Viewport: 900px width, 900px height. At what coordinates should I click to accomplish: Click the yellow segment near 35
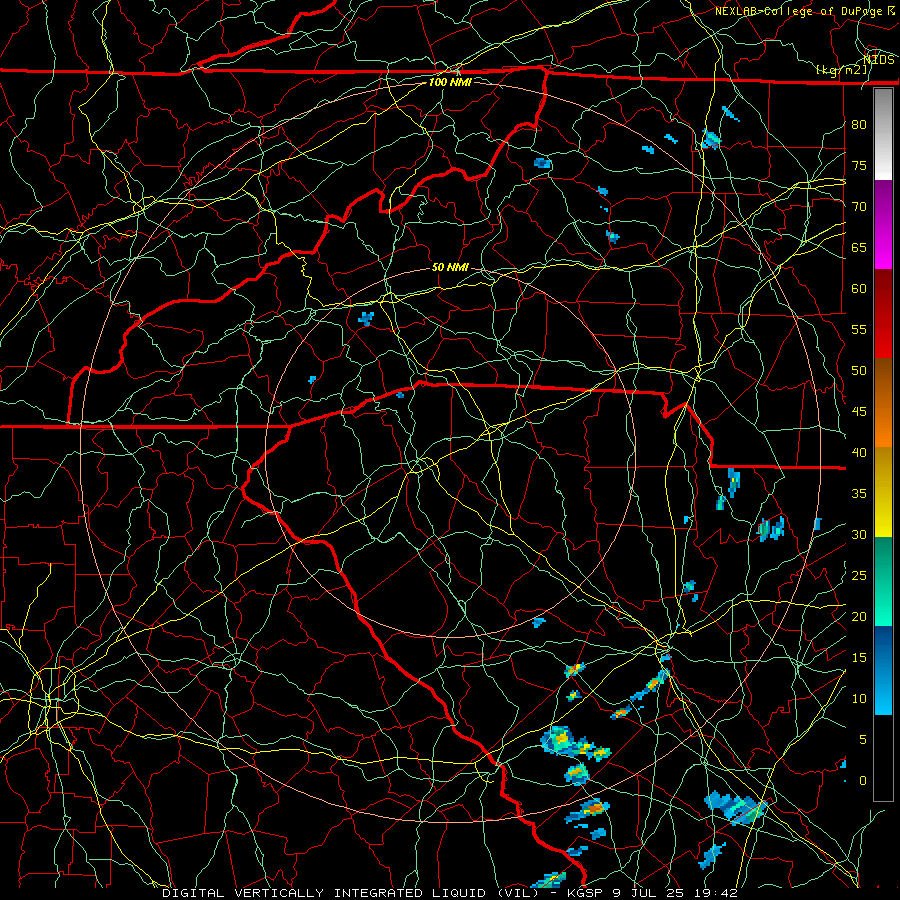[x=883, y=494]
